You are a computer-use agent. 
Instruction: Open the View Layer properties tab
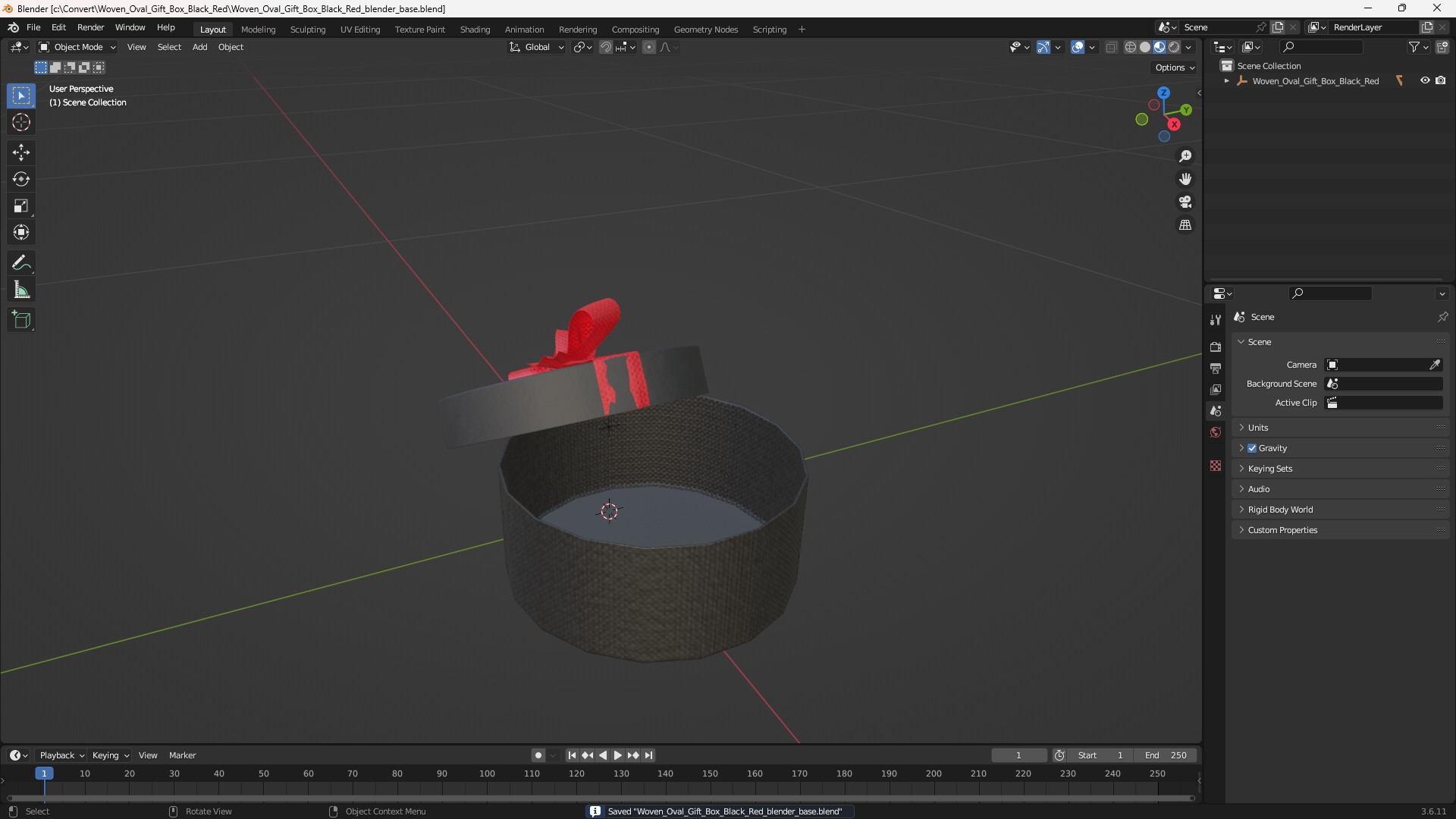(x=1216, y=389)
